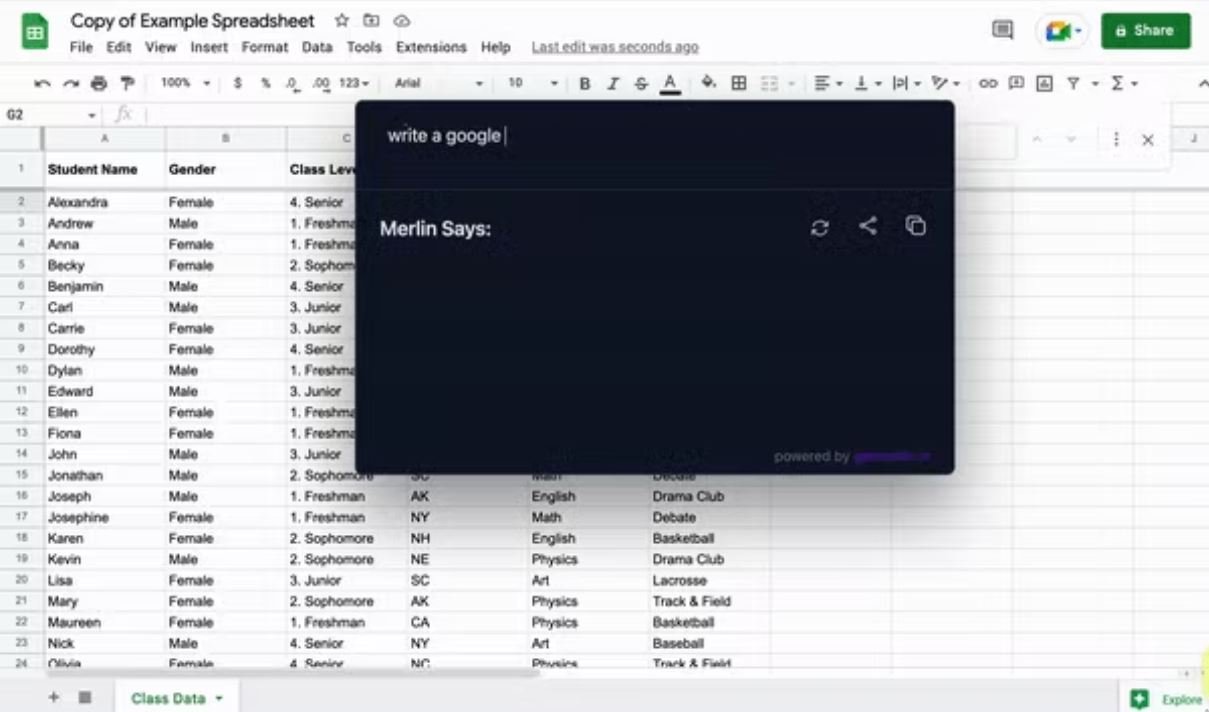Image resolution: width=1209 pixels, height=712 pixels.
Task: Open font size 10 dropdown
Action: point(531,84)
